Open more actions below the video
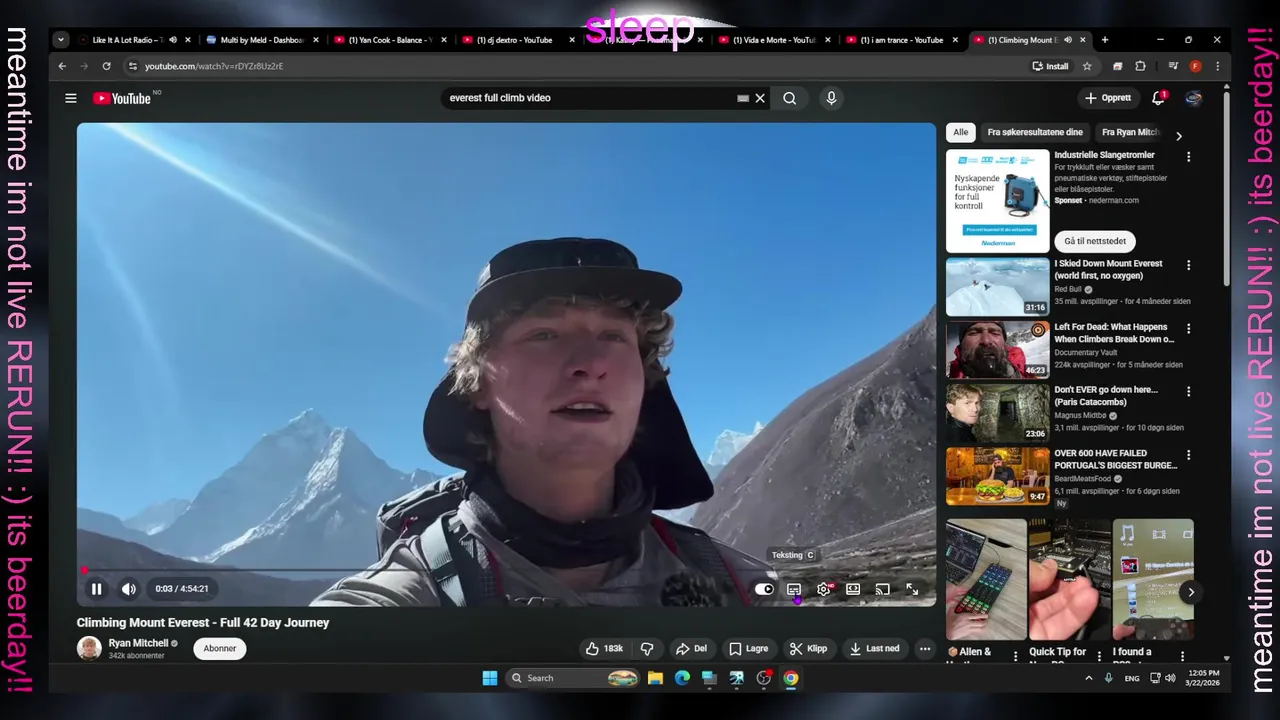 tap(925, 648)
